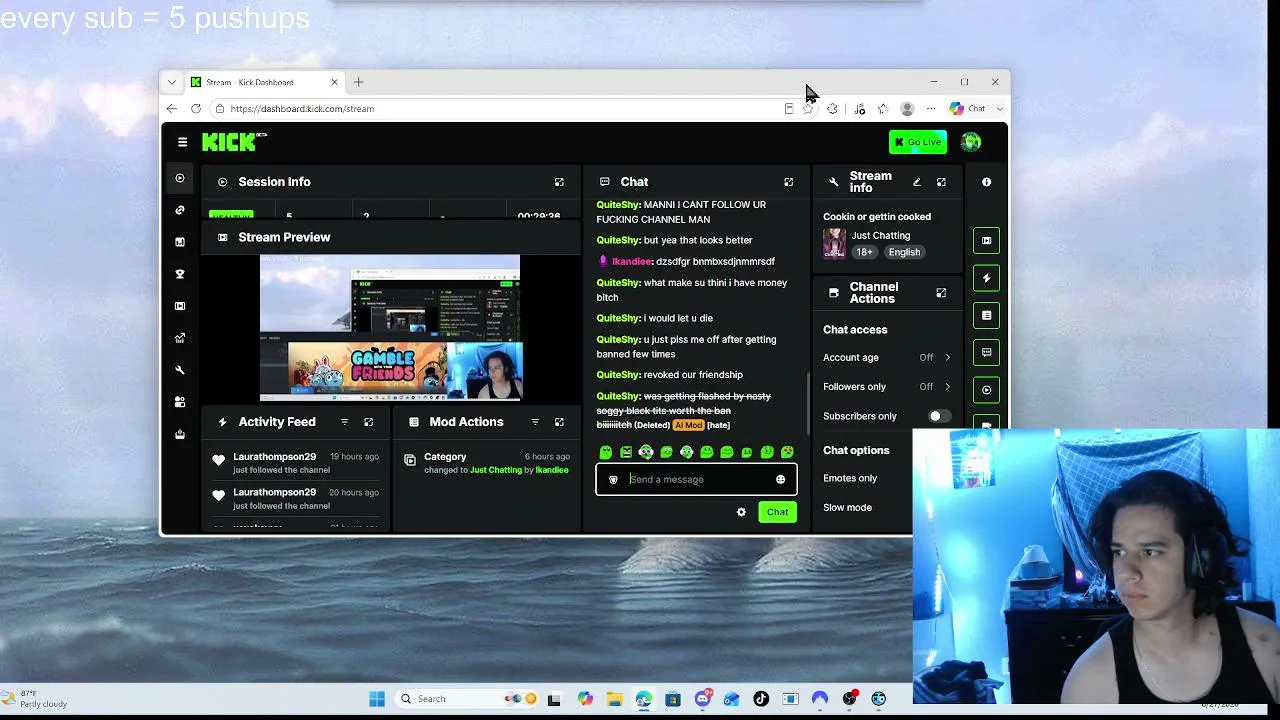The width and height of the screenshot is (1280, 720).
Task: Open a new browser tab
Action: 358,82
